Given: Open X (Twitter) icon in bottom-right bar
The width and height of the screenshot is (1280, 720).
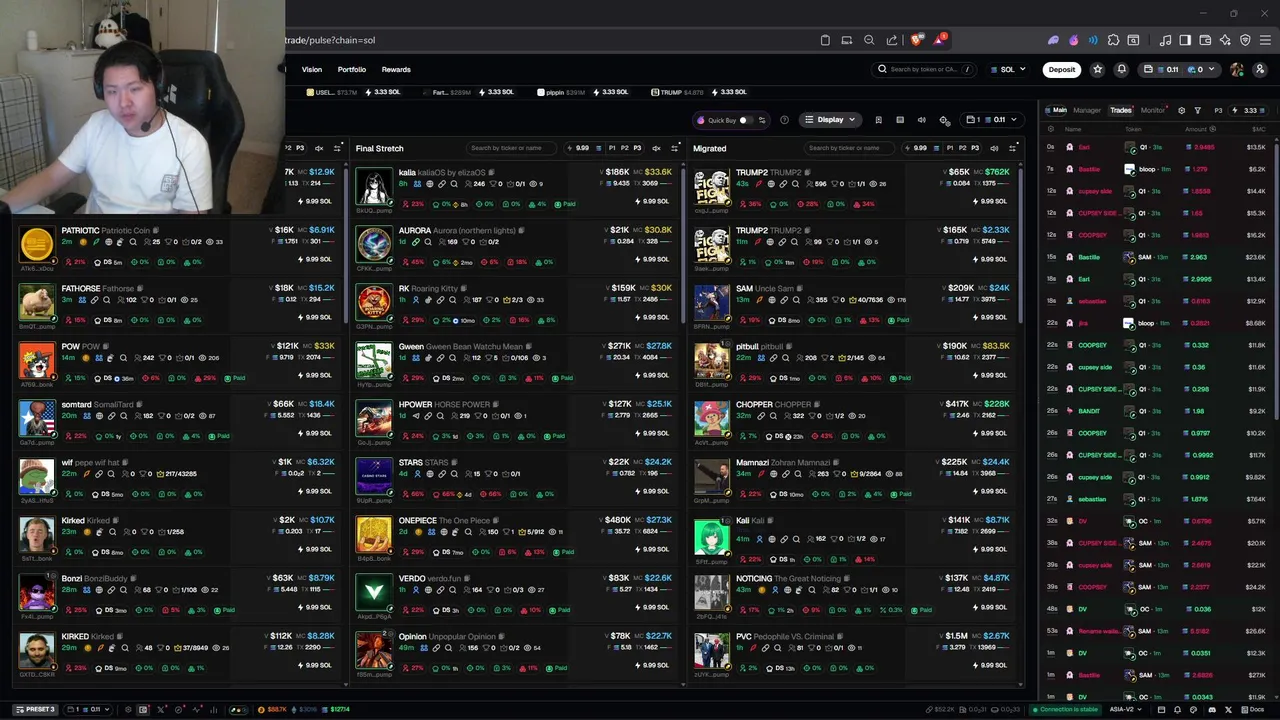Looking at the screenshot, I should pos(1228,709).
